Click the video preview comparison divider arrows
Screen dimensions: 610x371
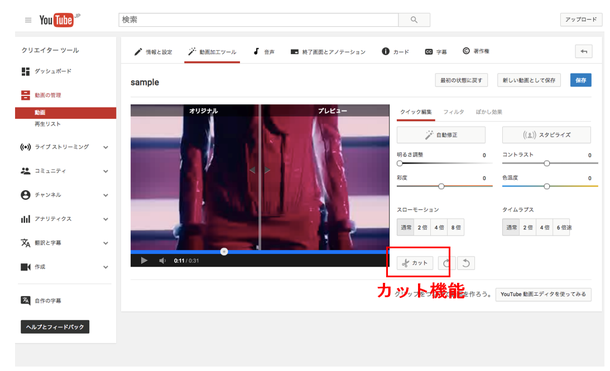pos(260,170)
